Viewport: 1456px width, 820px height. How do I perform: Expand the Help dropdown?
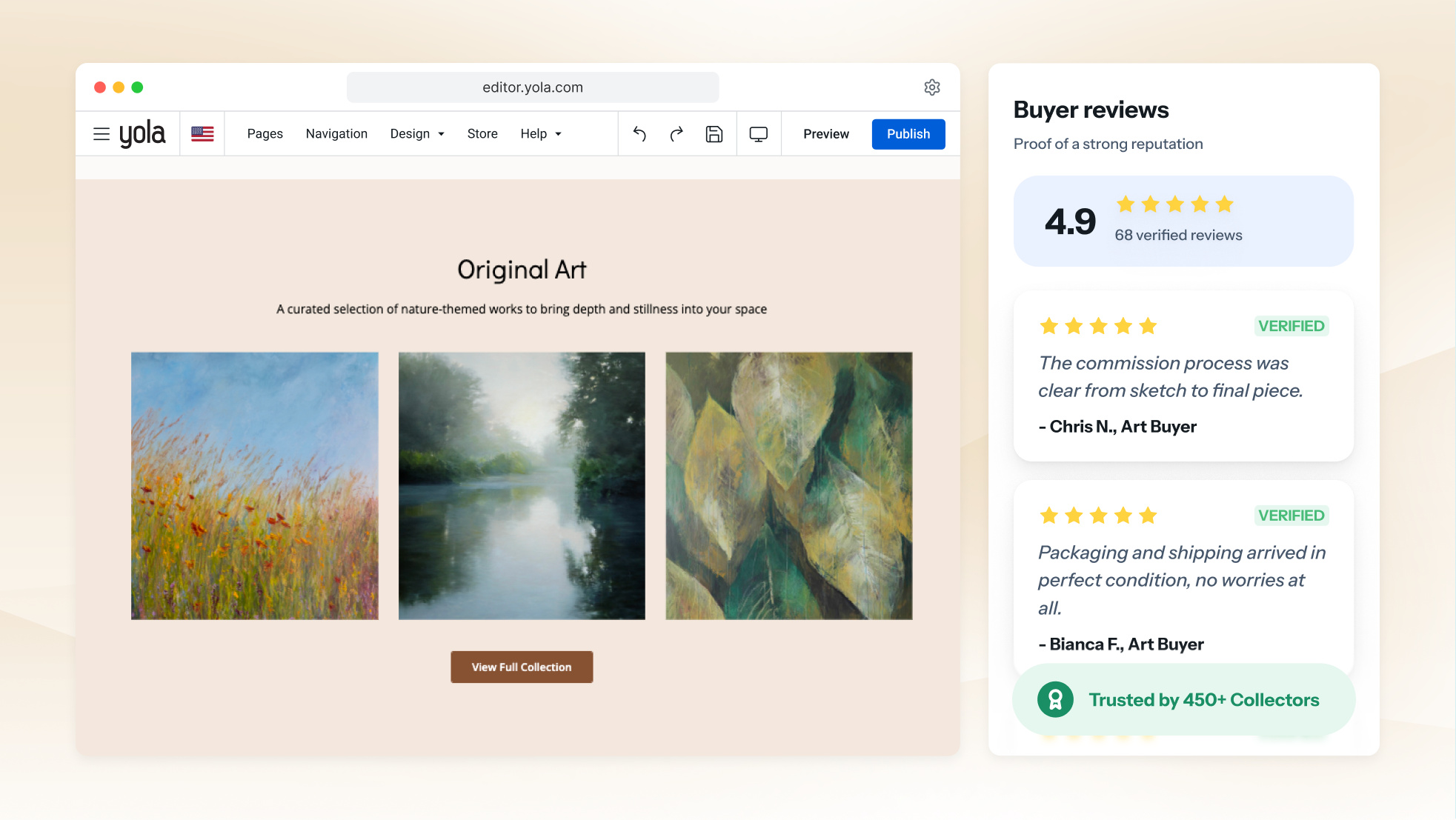(x=541, y=134)
